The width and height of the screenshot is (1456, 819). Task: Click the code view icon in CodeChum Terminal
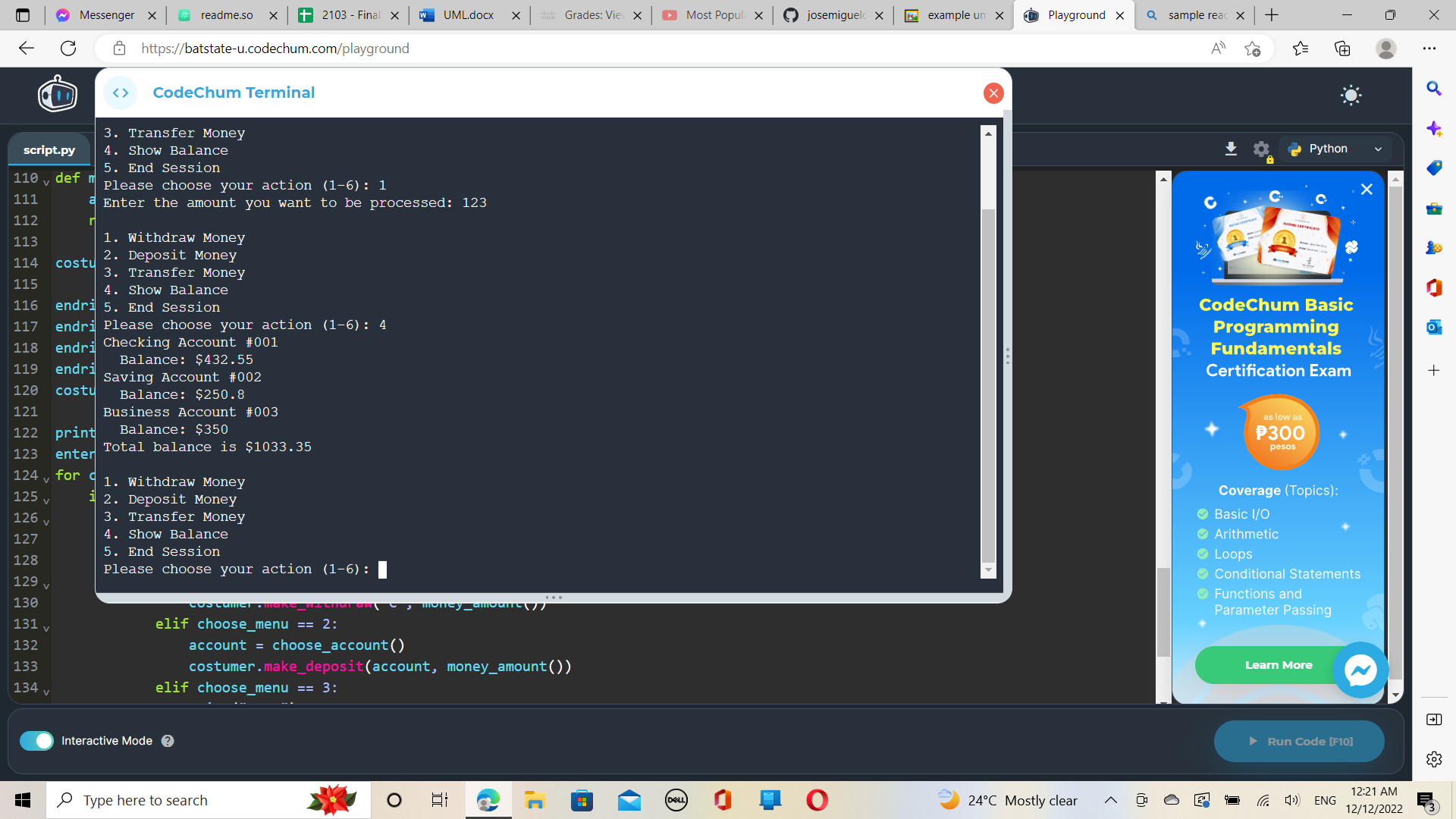coord(121,93)
